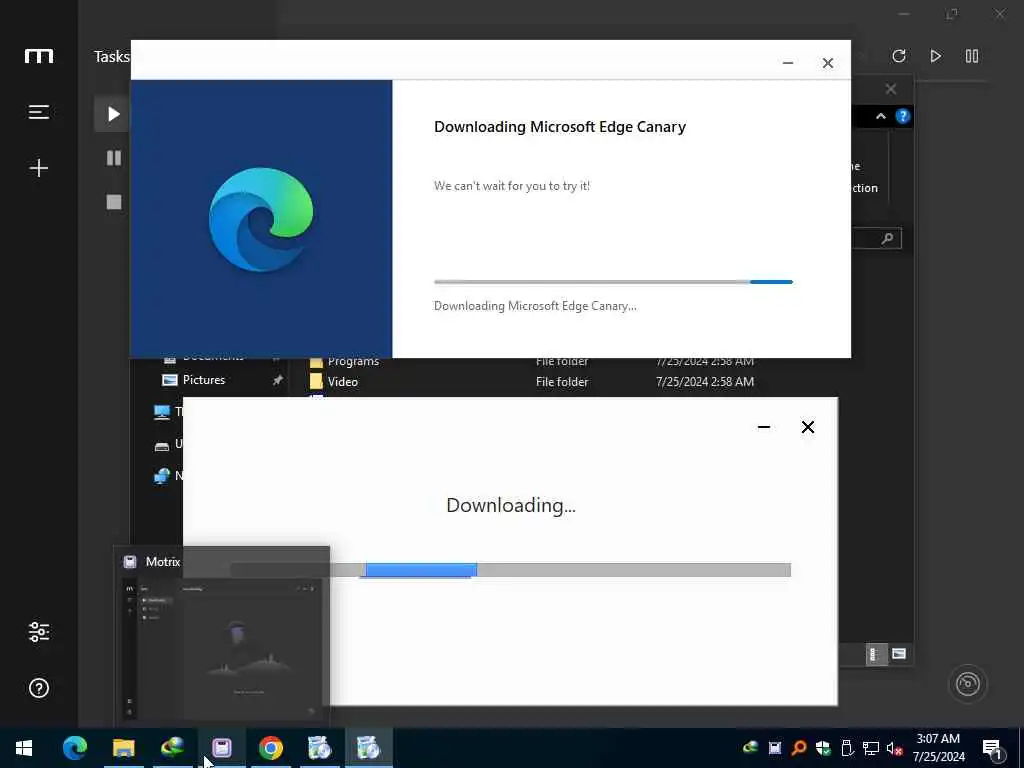The height and width of the screenshot is (768, 1024).
Task: Close the File Explorer window
Action: pyautogui.click(x=891, y=89)
